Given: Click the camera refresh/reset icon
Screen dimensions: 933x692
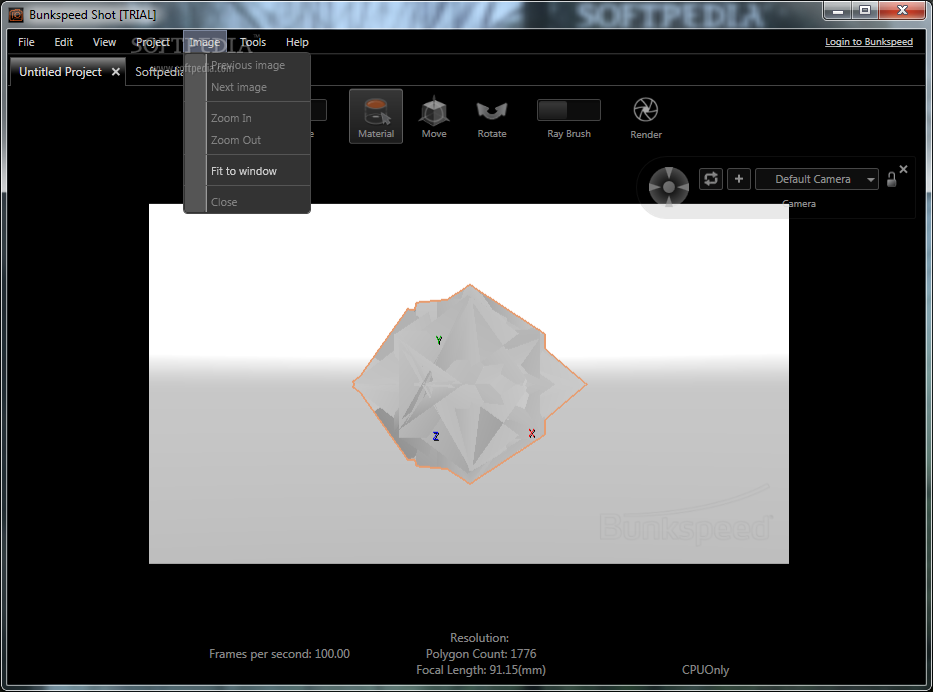Looking at the screenshot, I should tap(710, 179).
